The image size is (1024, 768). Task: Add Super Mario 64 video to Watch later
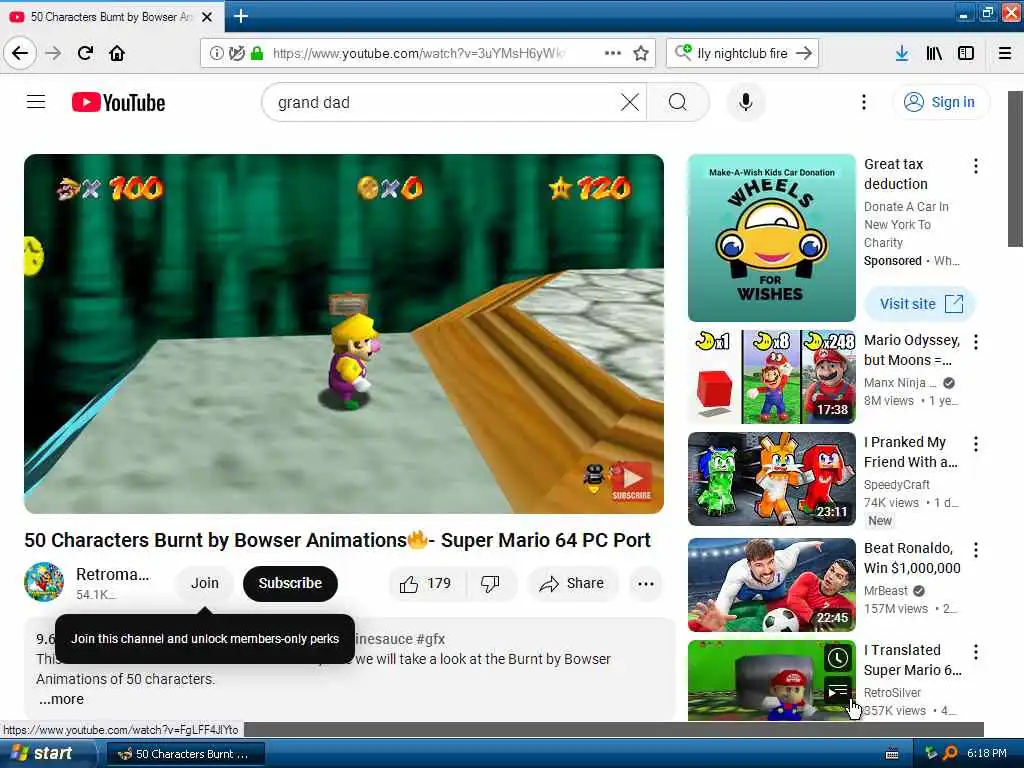[838, 658]
